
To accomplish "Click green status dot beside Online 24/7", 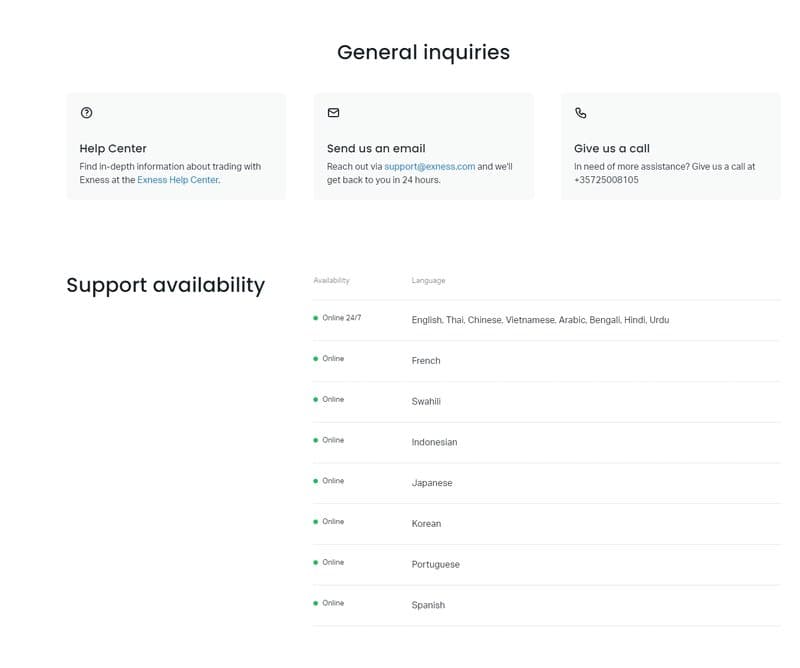I will (x=316, y=318).
